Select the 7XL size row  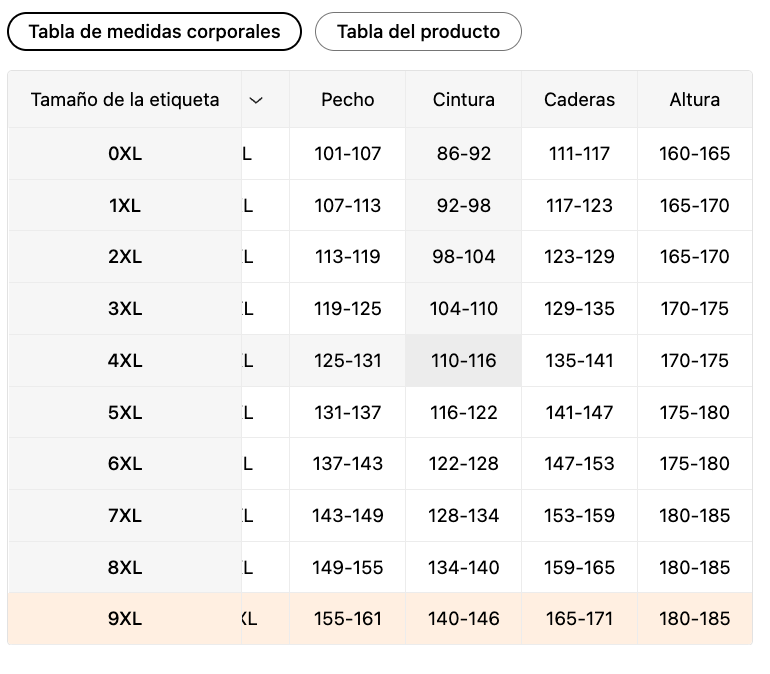125,516
